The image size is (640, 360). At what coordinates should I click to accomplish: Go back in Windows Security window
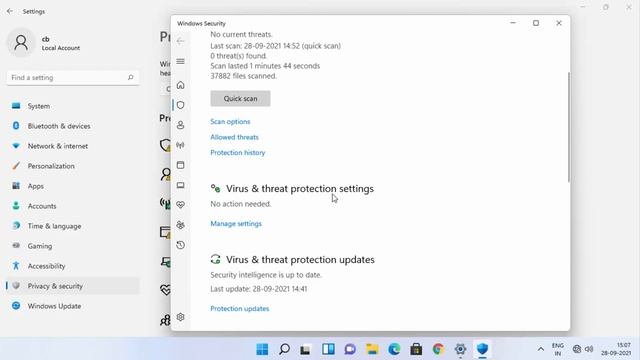coord(180,41)
